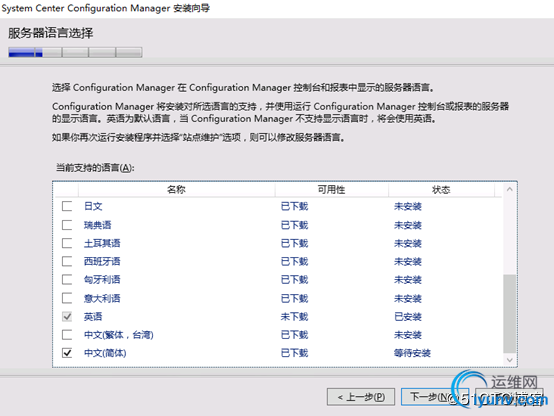The width and height of the screenshot is (554, 416).
Task: Click the setup progress bar
Action: (x=75, y=52)
